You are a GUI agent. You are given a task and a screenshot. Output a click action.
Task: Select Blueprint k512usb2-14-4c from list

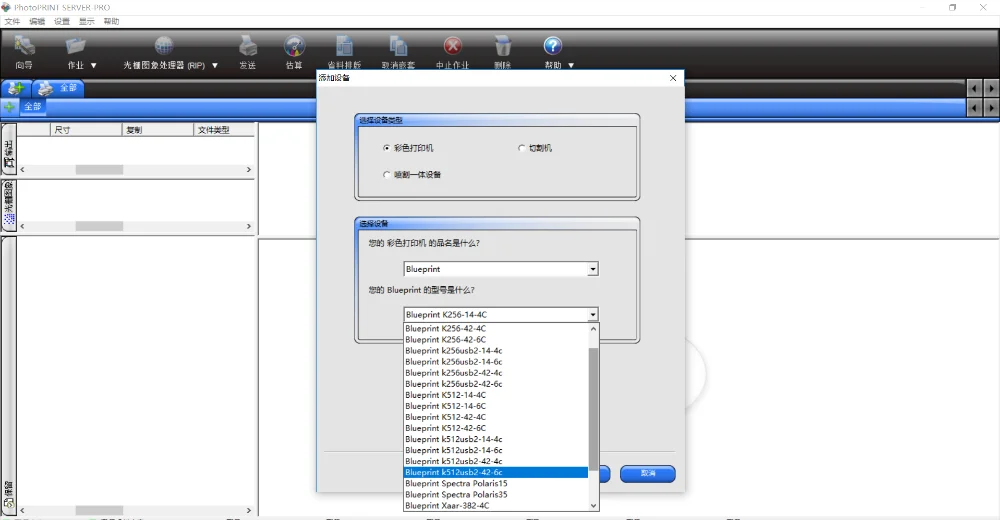tap(496, 439)
